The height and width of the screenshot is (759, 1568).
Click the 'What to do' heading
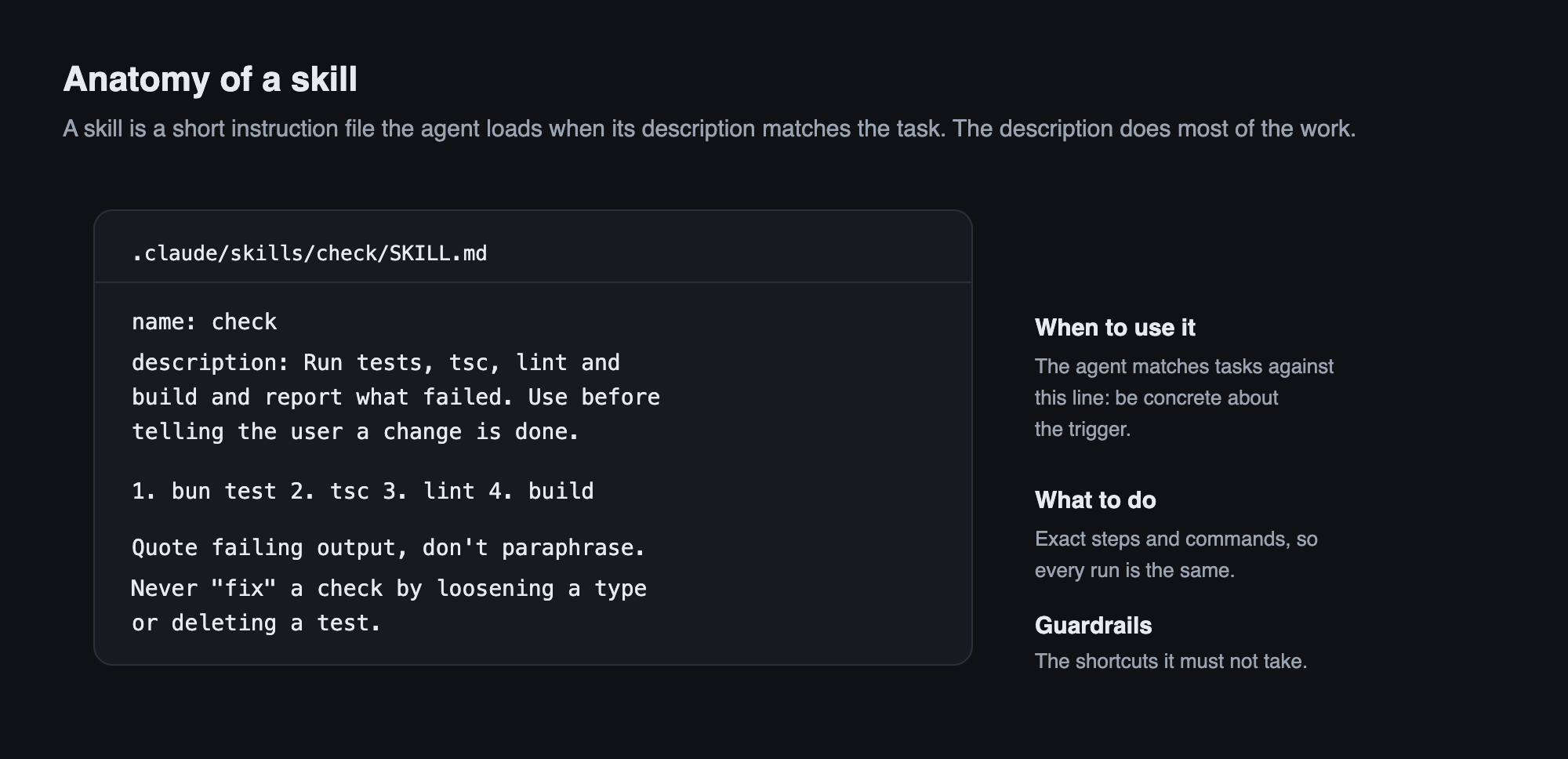coord(1095,500)
